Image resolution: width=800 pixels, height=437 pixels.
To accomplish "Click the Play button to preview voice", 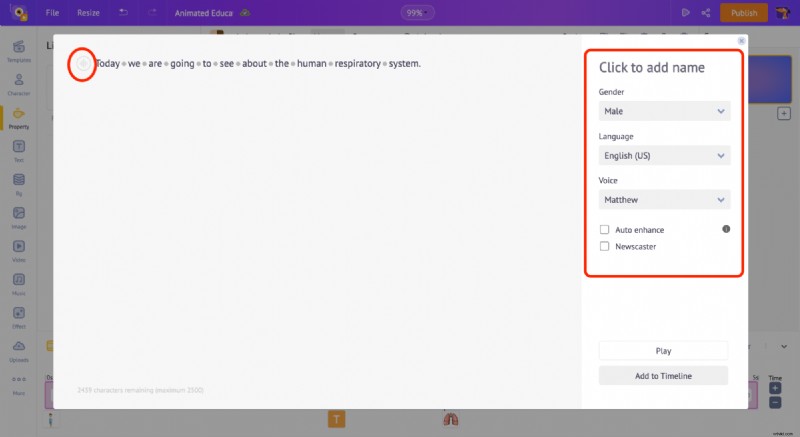I will [x=663, y=350].
